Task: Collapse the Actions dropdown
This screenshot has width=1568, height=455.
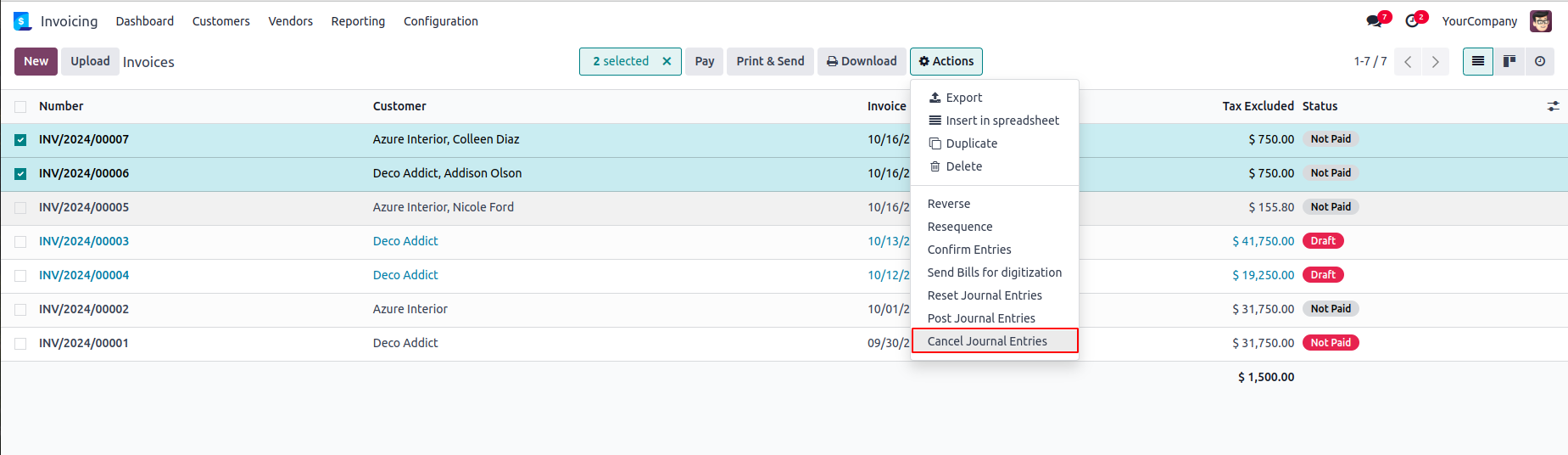Action: [x=946, y=61]
